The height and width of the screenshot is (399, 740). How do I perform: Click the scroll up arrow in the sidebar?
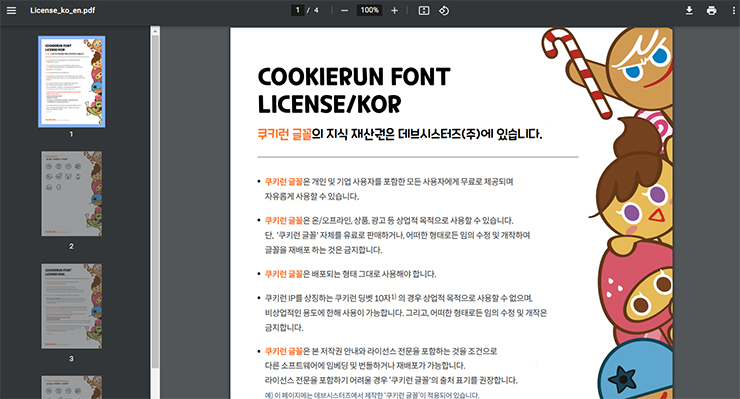155,31
